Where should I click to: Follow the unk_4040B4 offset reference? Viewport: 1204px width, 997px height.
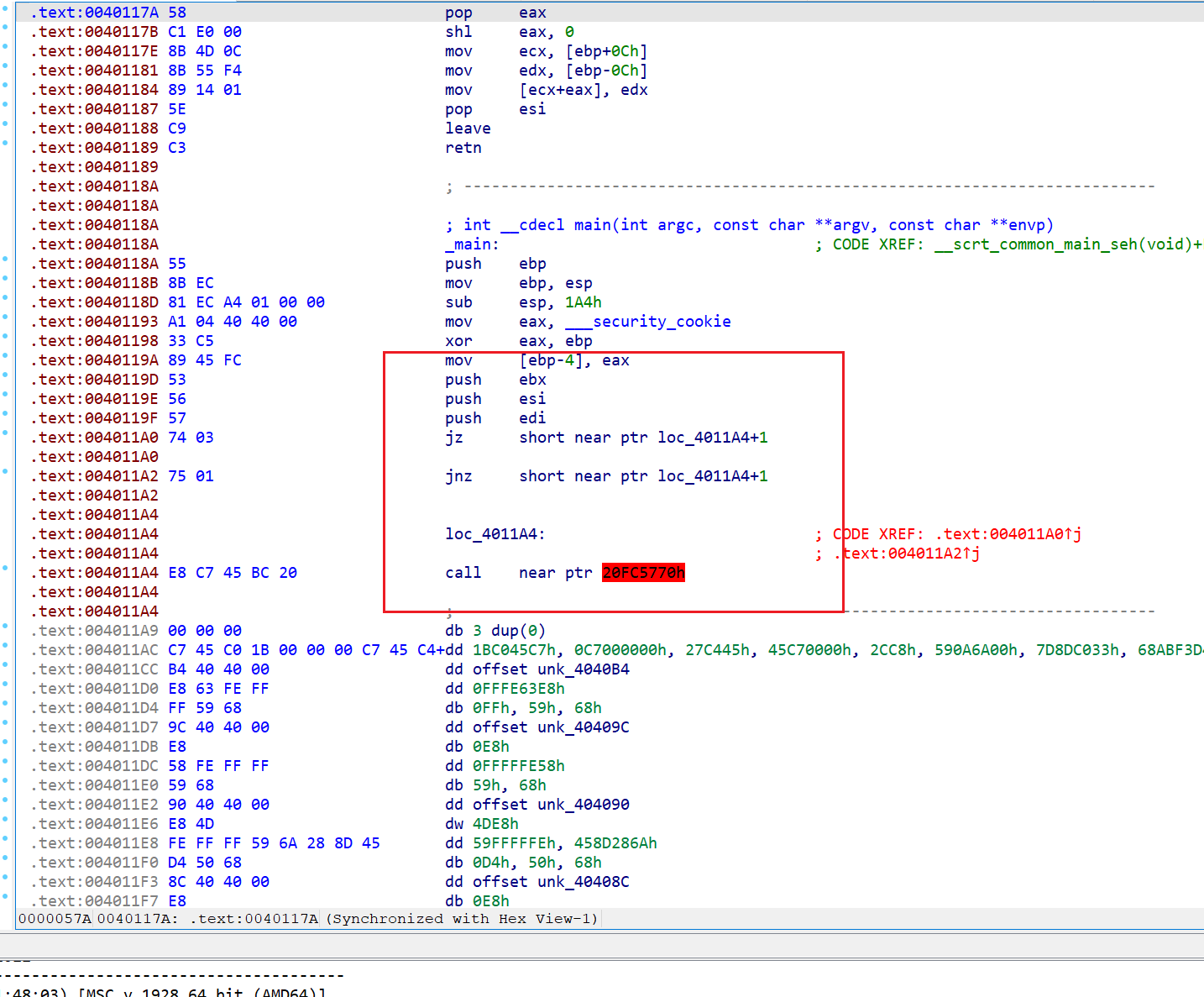[x=584, y=669]
